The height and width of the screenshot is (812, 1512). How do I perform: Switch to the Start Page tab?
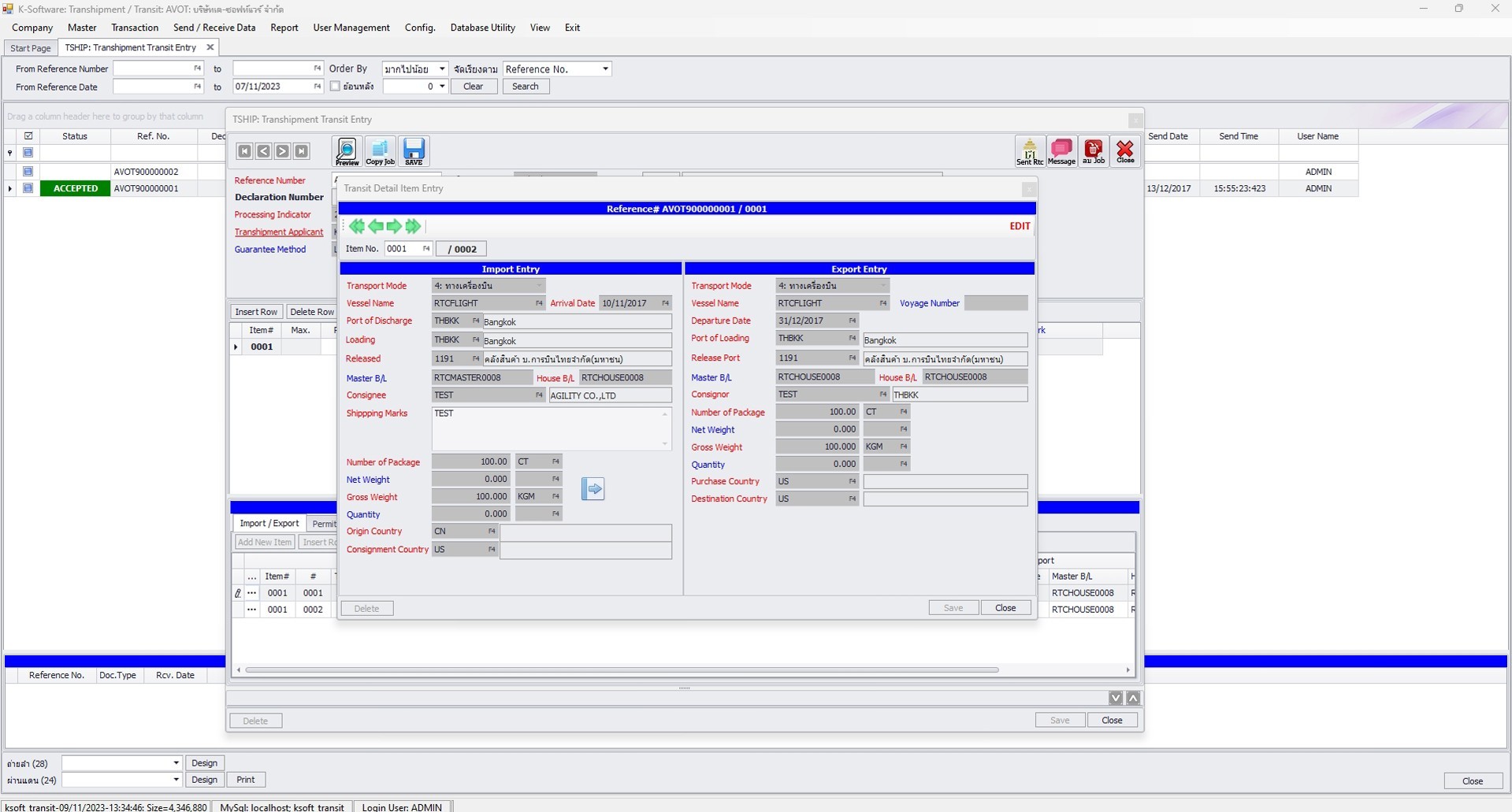coord(30,47)
